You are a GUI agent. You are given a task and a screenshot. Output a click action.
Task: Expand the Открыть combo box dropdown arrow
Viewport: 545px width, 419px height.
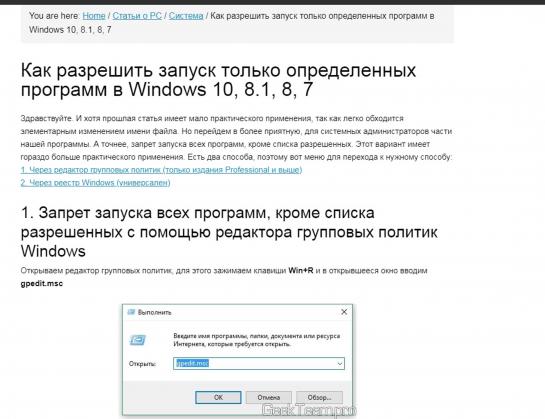coord(340,364)
